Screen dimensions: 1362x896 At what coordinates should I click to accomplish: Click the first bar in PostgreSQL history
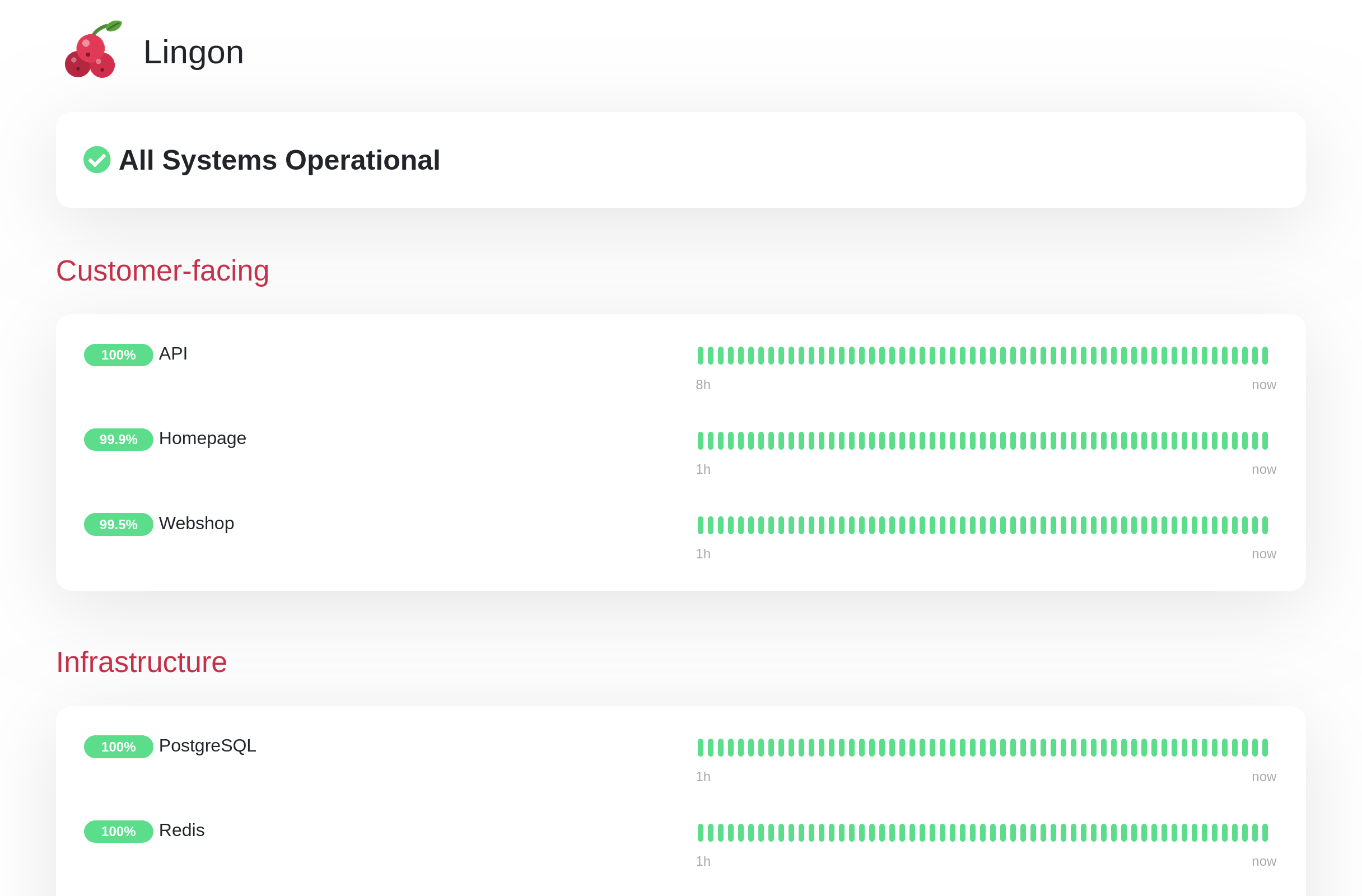coord(701,747)
